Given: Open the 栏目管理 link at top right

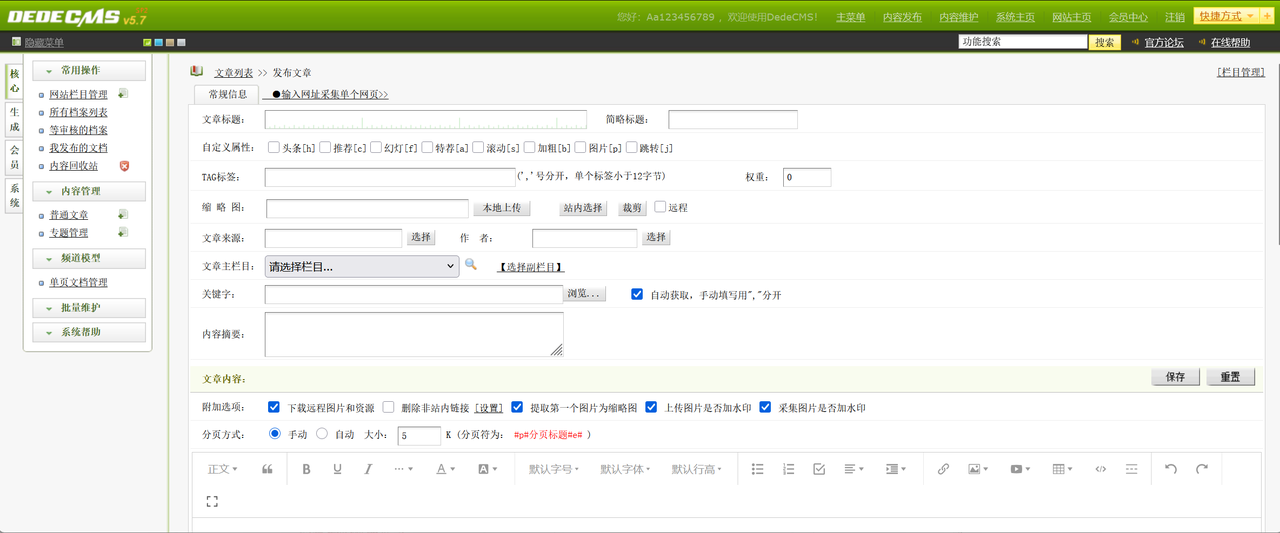Looking at the screenshot, I should point(1240,73).
